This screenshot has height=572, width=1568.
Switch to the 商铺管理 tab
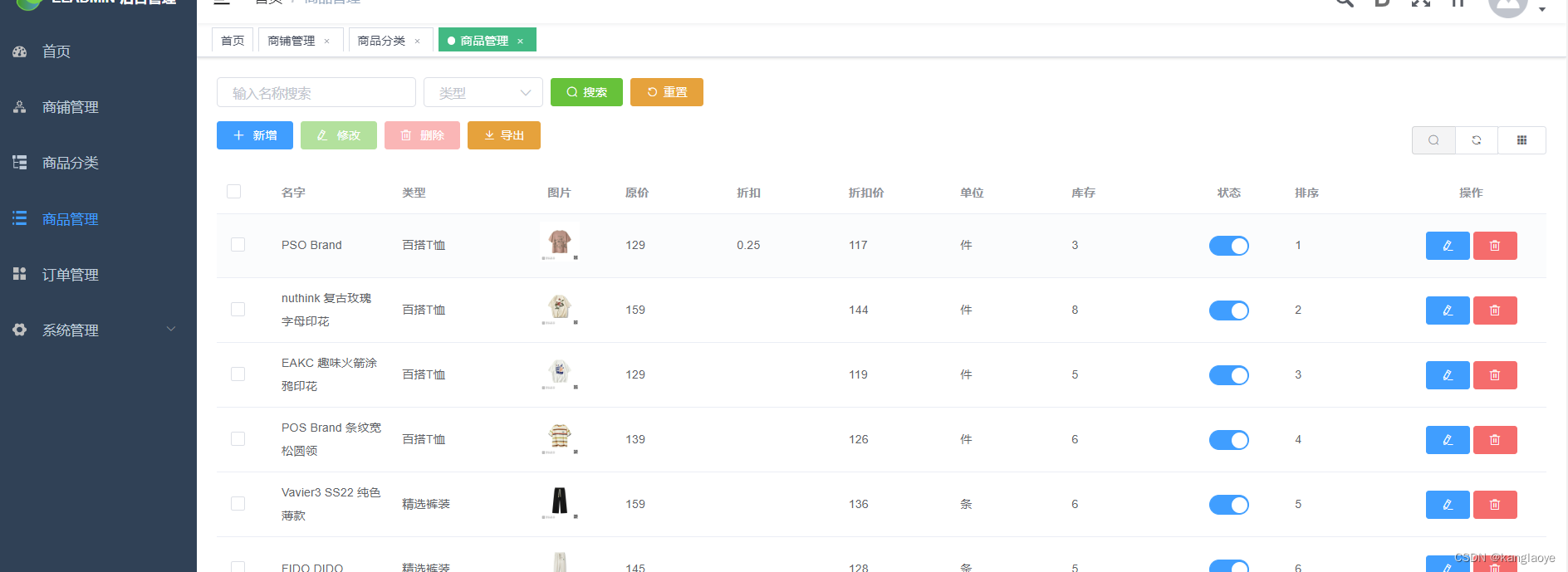point(292,41)
